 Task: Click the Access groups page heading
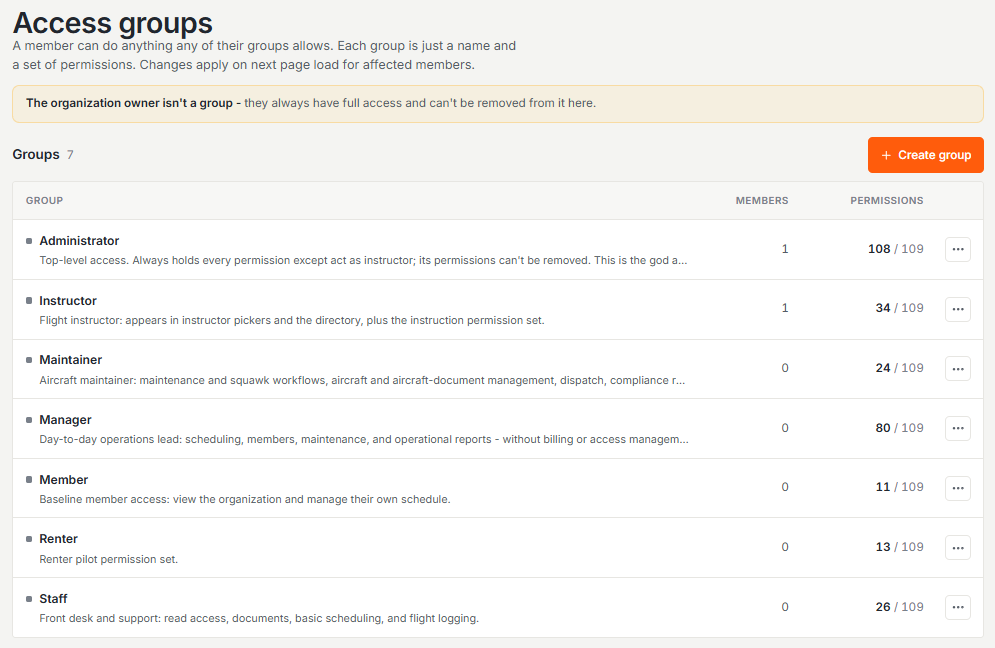point(112,23)
